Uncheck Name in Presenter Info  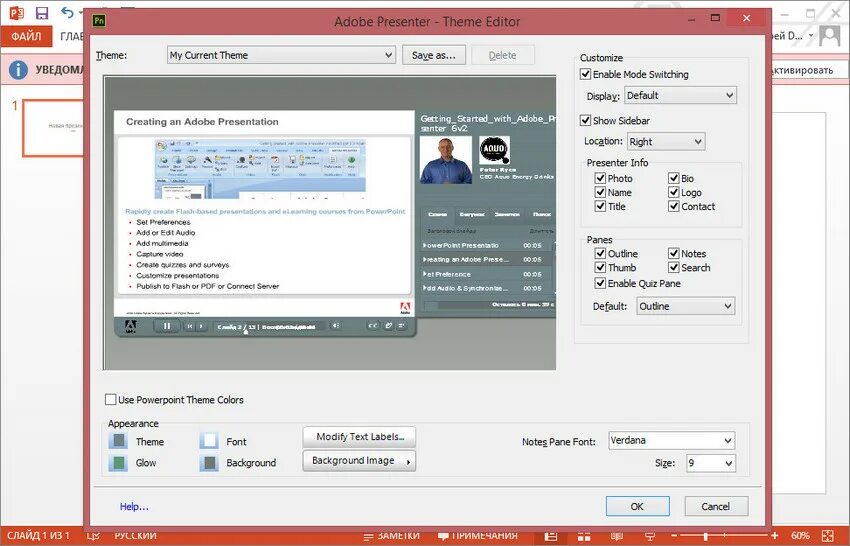tap(600, 192)
